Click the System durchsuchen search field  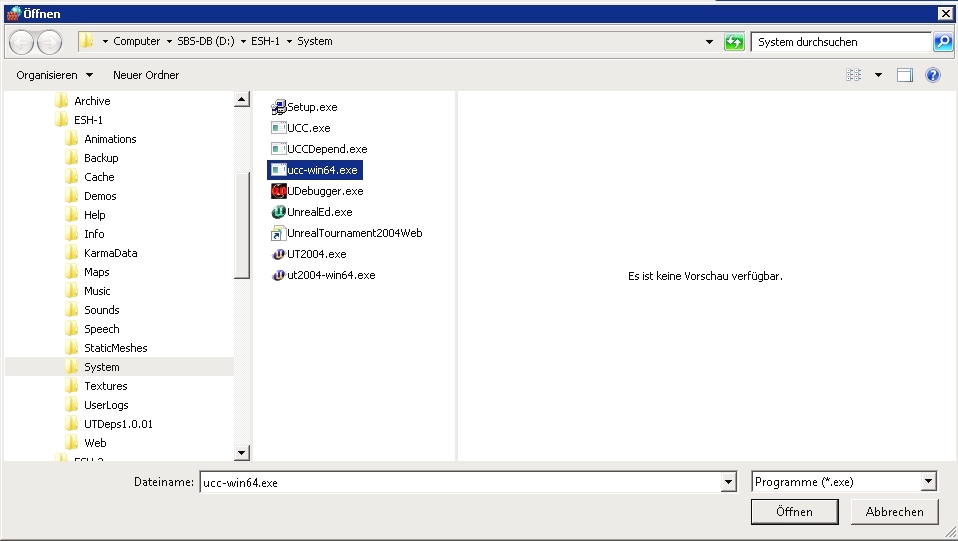pyautogui.click(x=841, y=42)
